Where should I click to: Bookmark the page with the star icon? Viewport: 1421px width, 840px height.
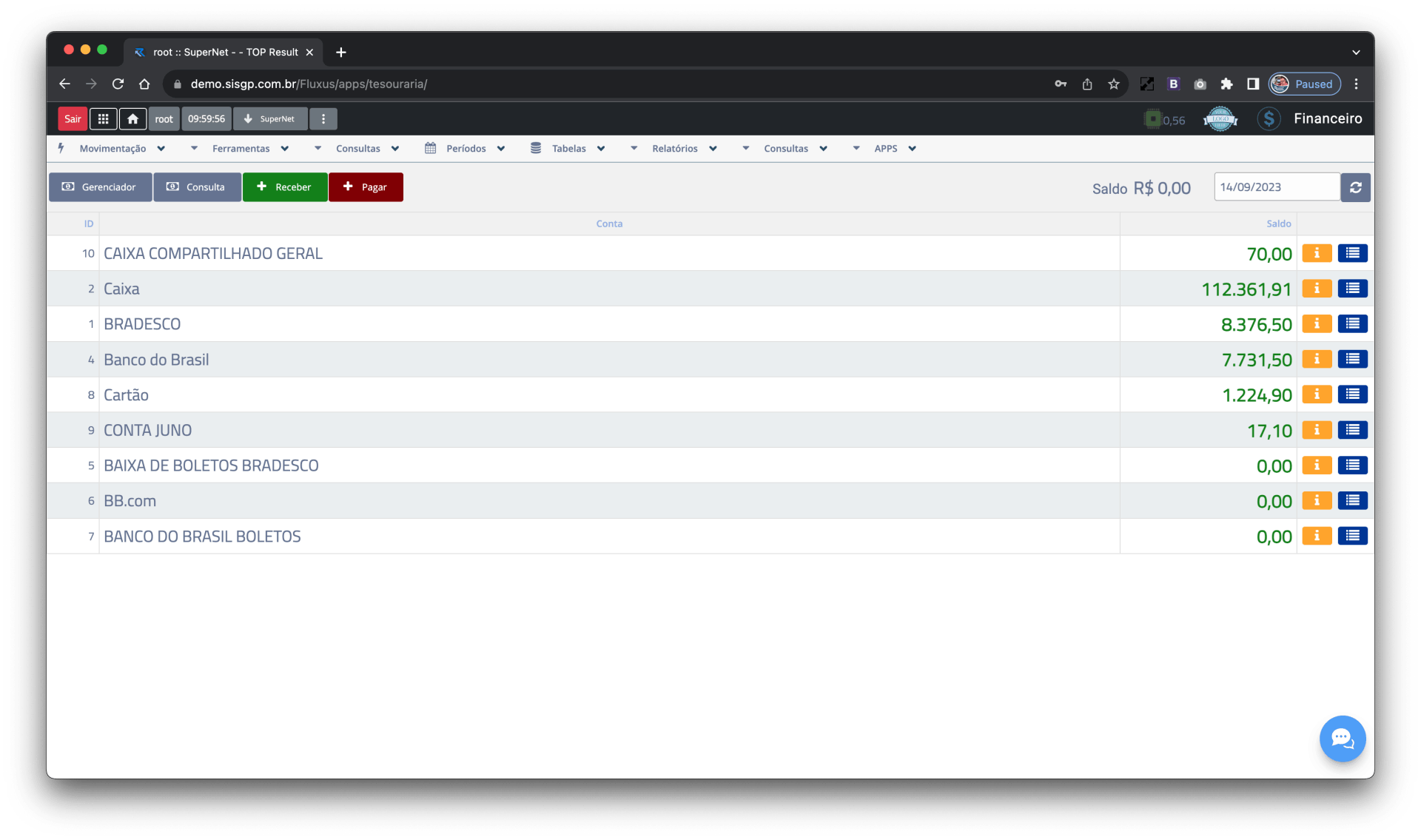tap(1113, 84)
